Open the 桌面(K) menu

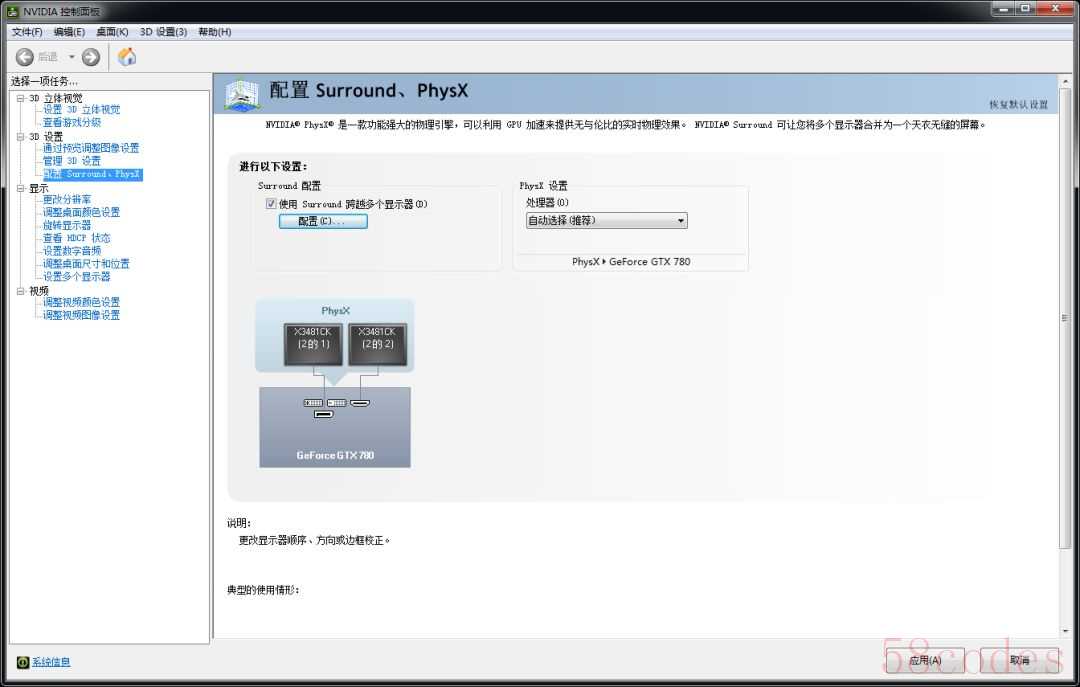(x=112, y=32)
